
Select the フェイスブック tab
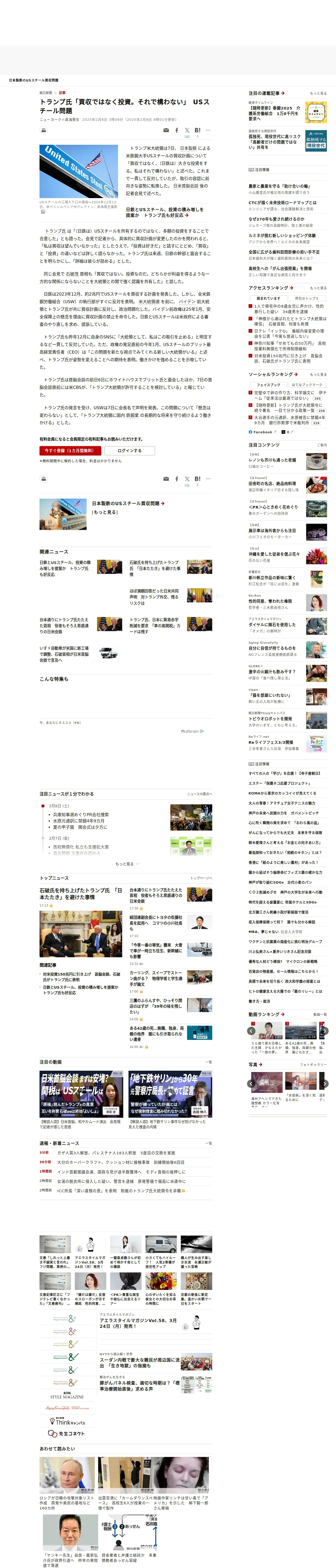[268, 385]
